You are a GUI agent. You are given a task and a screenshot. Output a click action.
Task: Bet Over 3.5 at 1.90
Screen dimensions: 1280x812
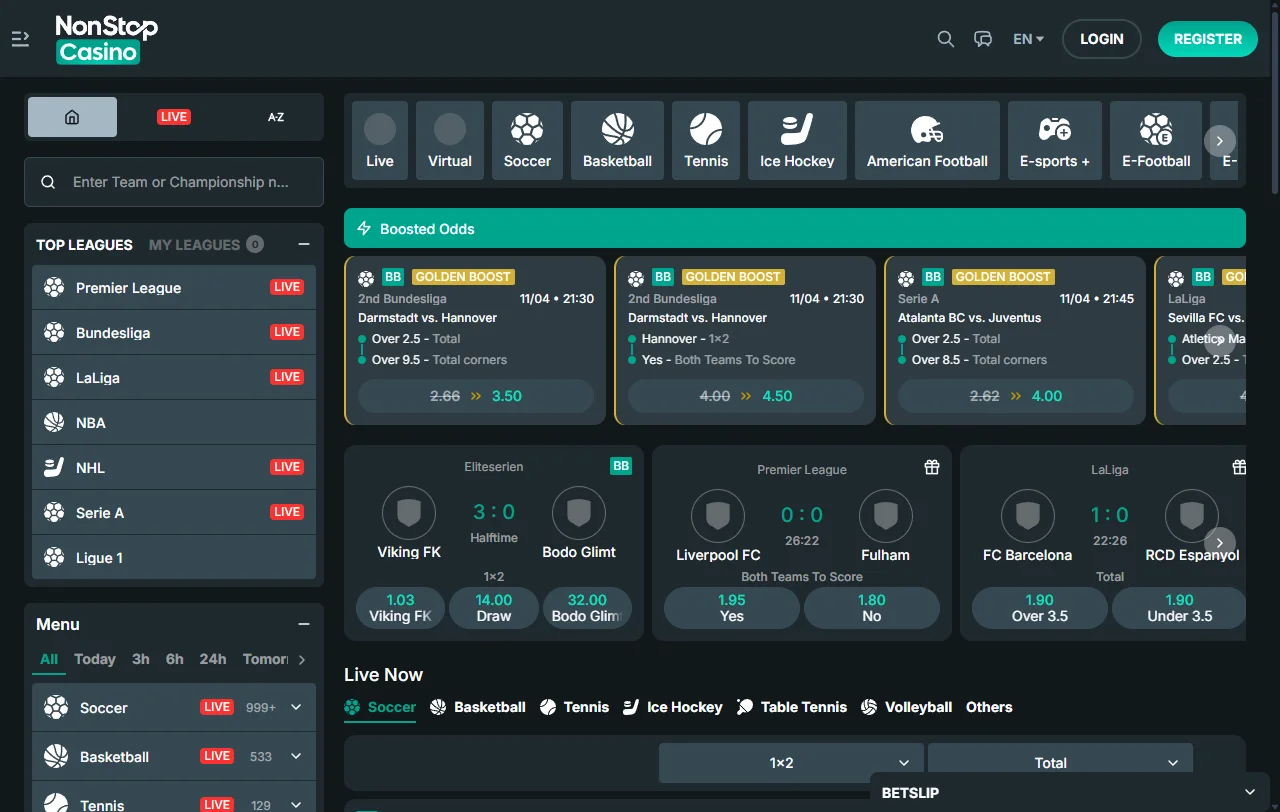tap(1040, 607)
